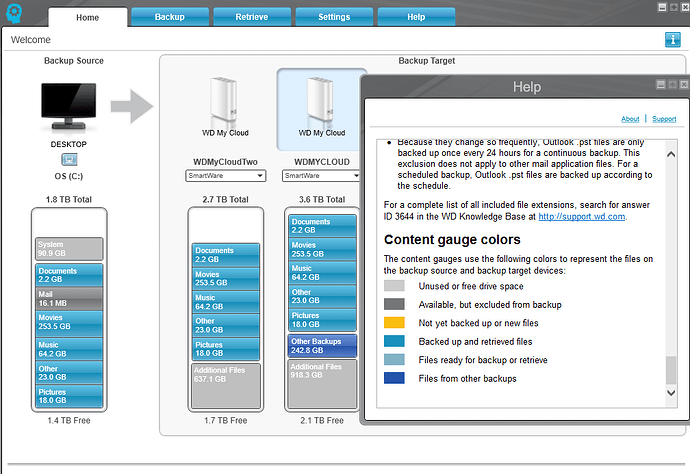The width and height of the screenshot is (690, 474).
Task: Click the 'Backup Target' heading
Action: [427, 61]
